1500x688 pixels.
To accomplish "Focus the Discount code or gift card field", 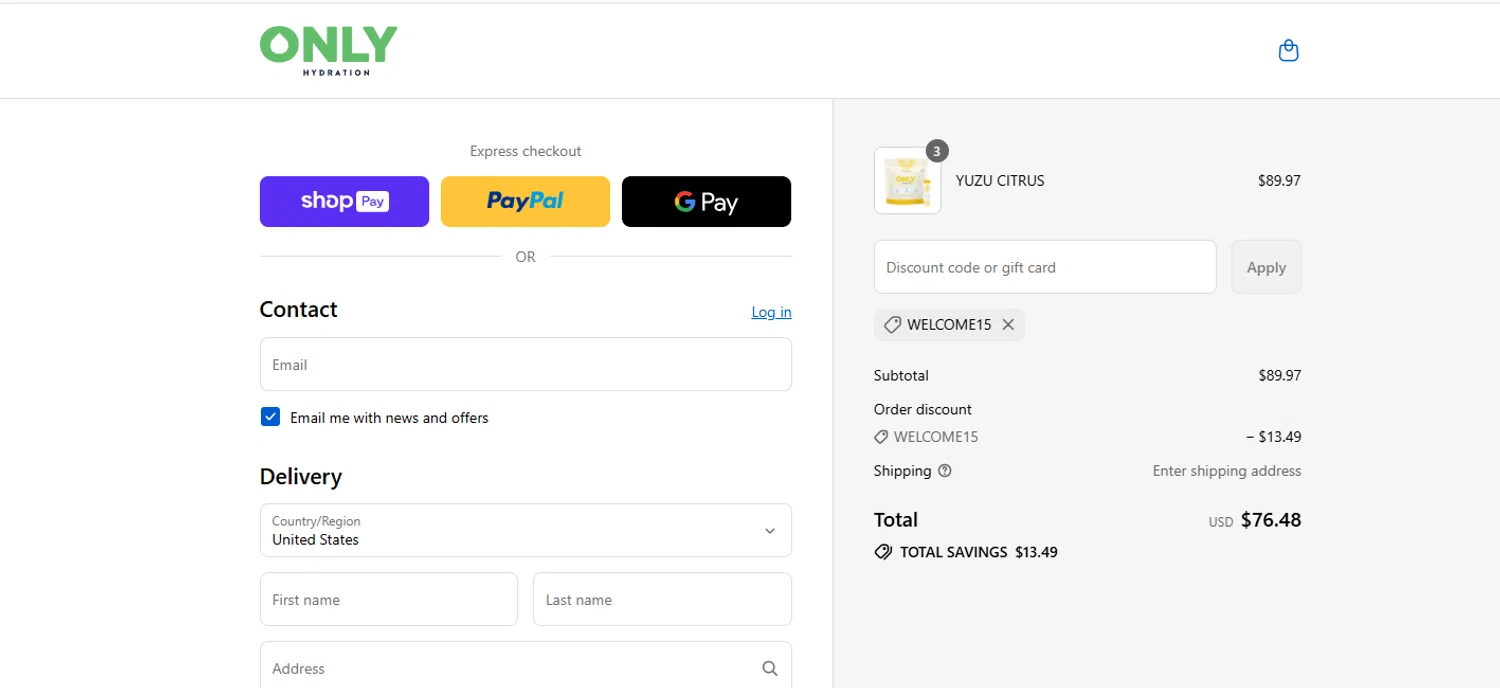I will coord(1045,267).
